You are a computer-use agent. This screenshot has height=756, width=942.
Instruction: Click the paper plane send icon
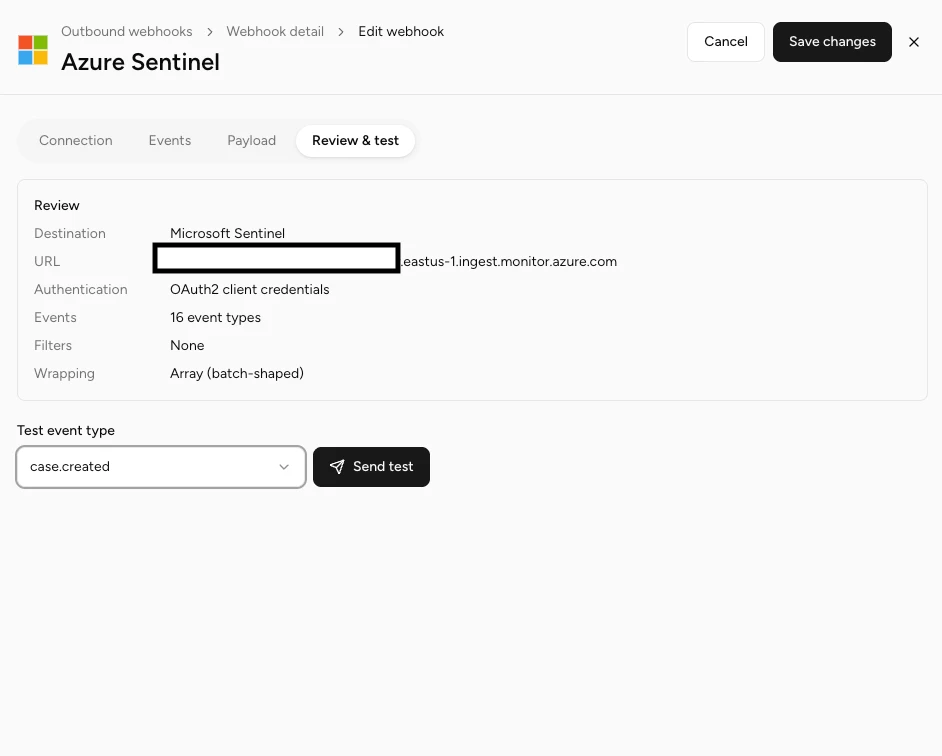[337, 467]
